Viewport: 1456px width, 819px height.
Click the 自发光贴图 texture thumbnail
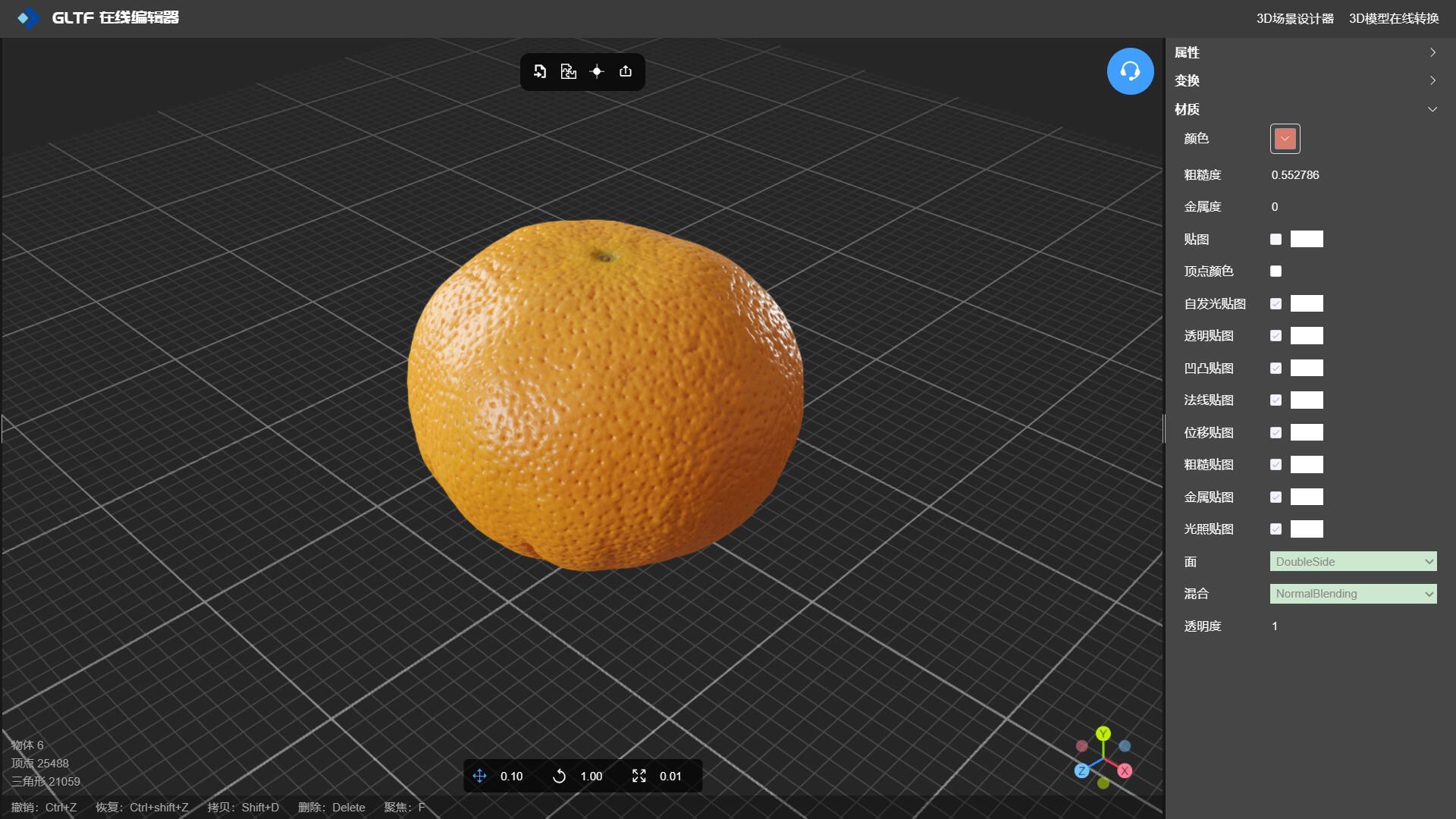pyautogui.click(x=1307, y=303)
